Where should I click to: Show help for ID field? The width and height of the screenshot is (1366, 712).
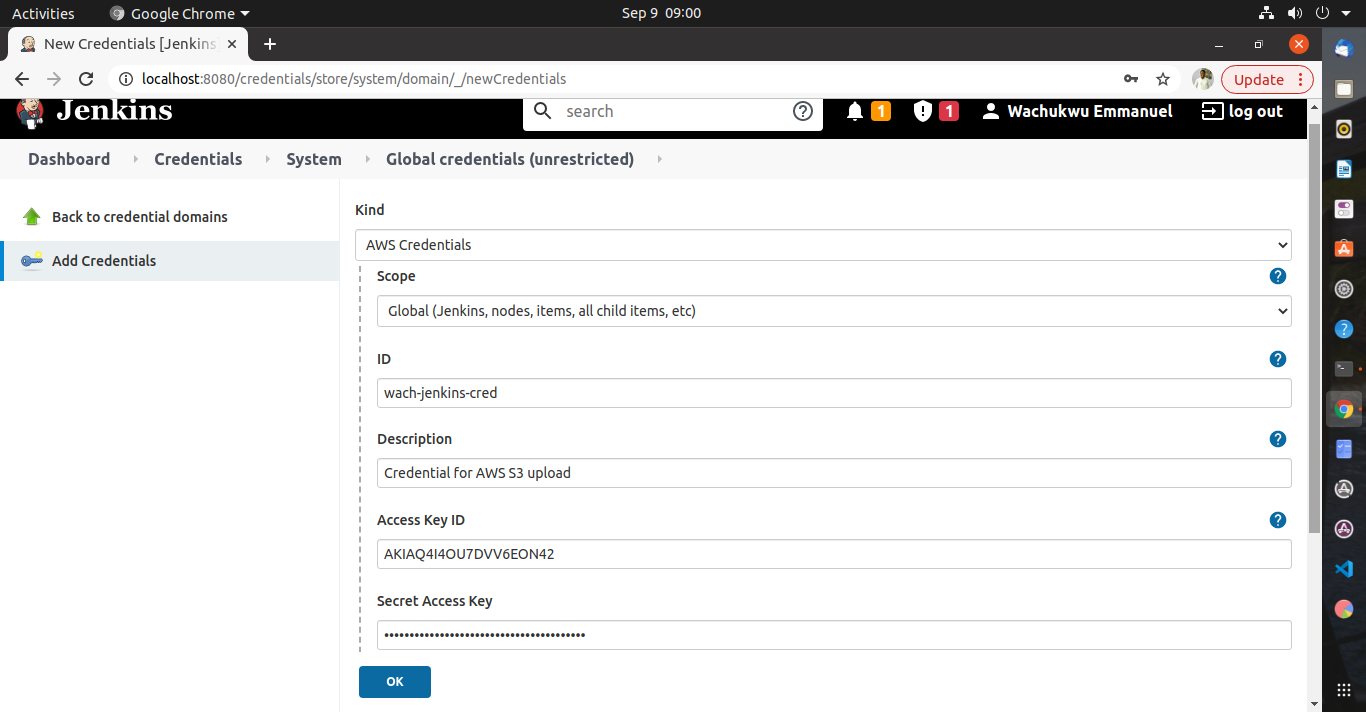pos(1277,359)
